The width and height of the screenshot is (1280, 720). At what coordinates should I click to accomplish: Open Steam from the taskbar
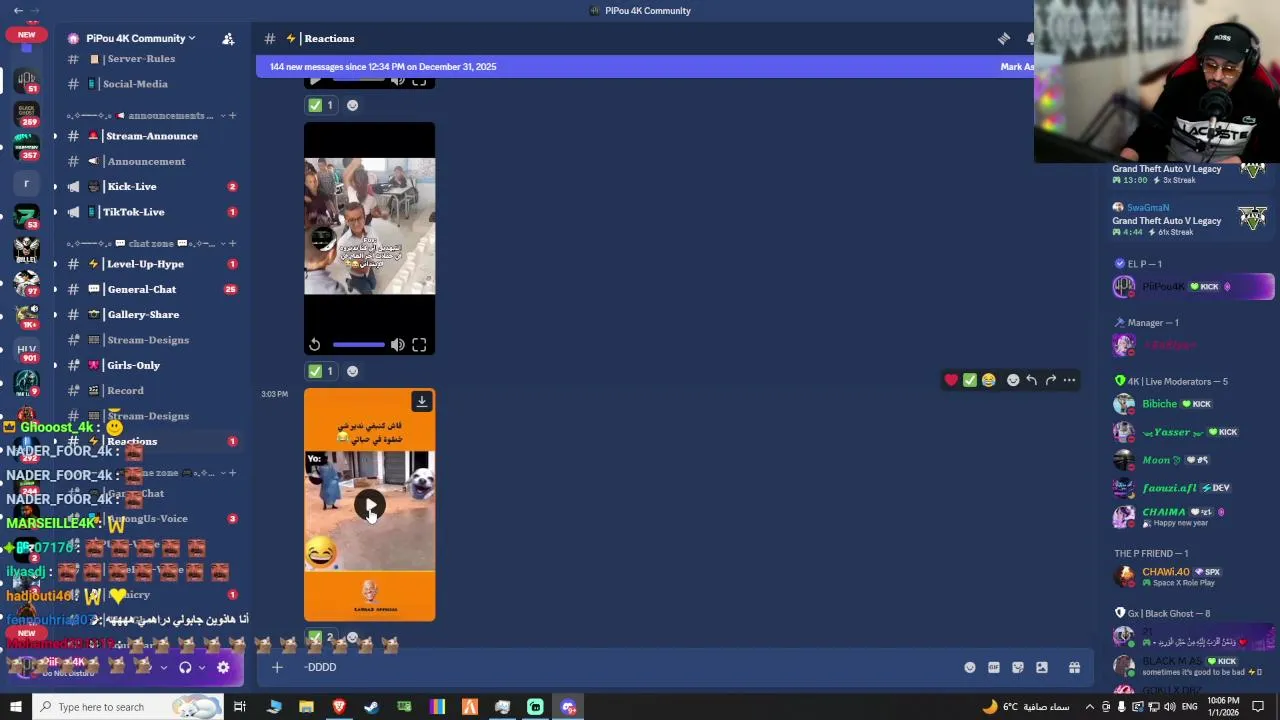(x=371, y=707)
